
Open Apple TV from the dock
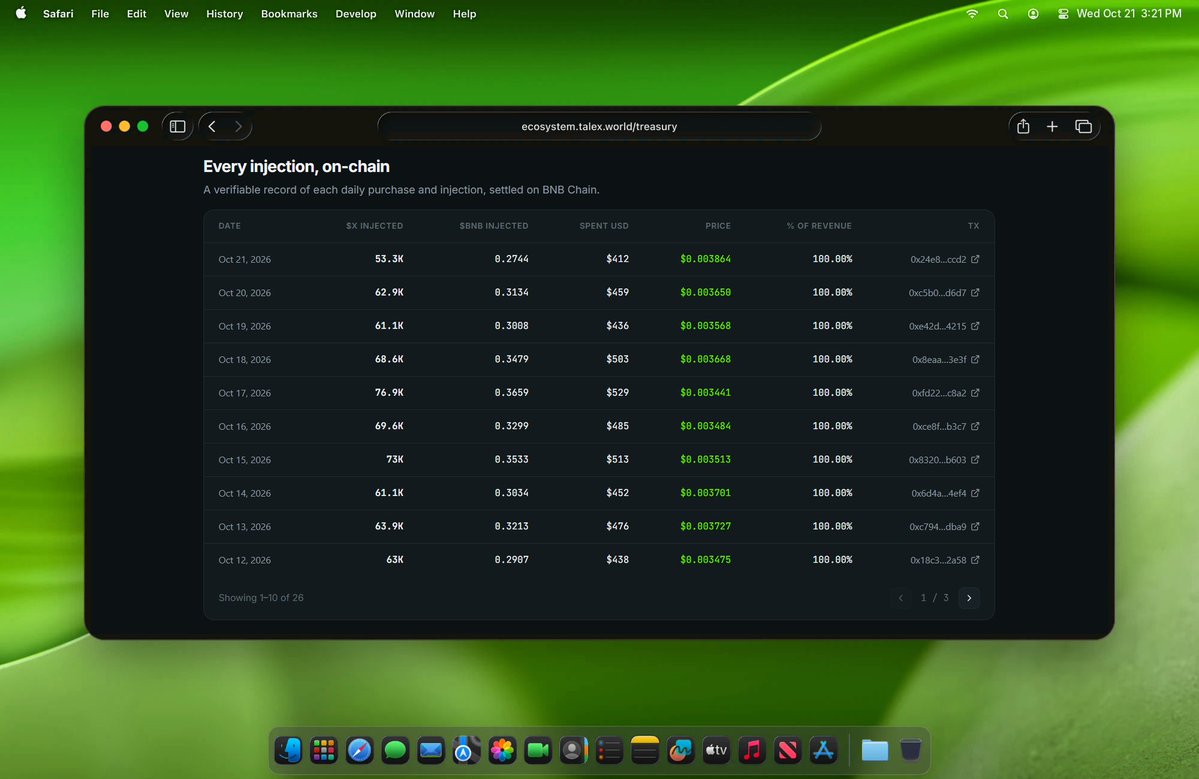tap(716, 750)
